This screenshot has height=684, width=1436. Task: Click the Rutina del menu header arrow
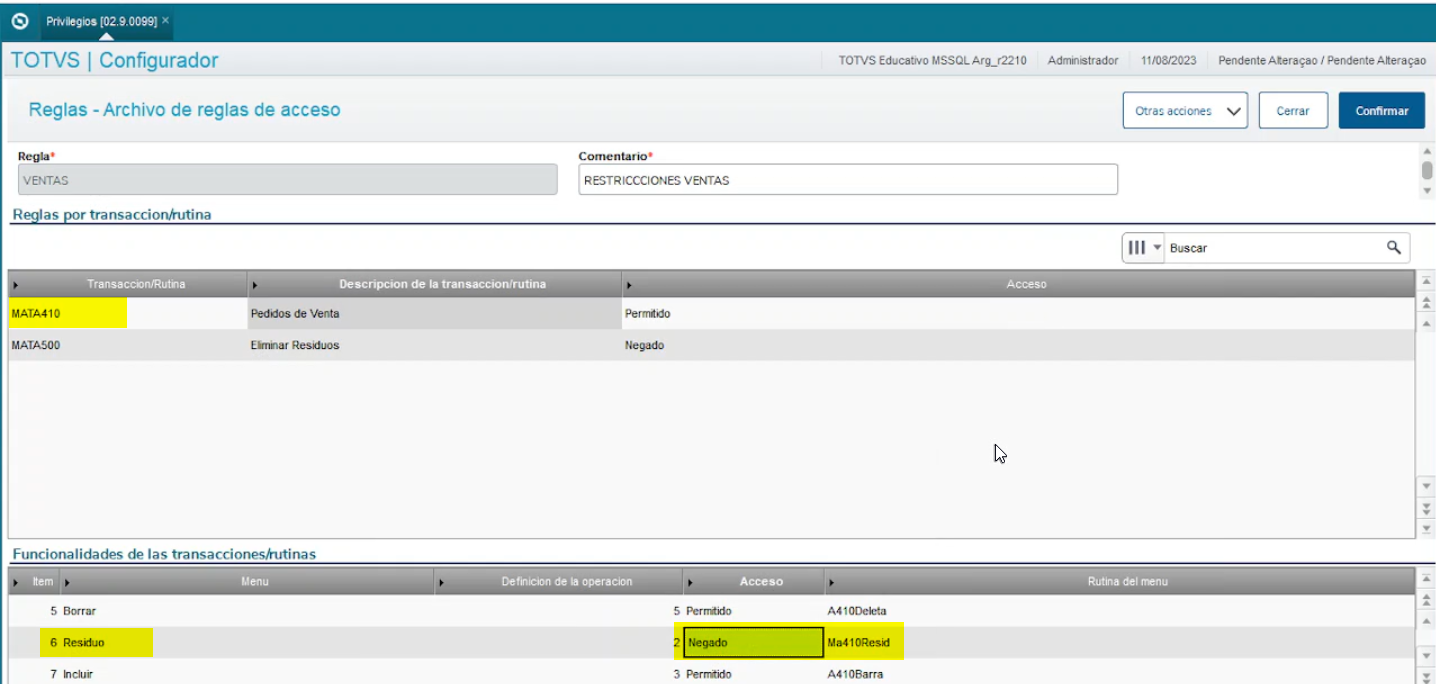coord(831,581)
